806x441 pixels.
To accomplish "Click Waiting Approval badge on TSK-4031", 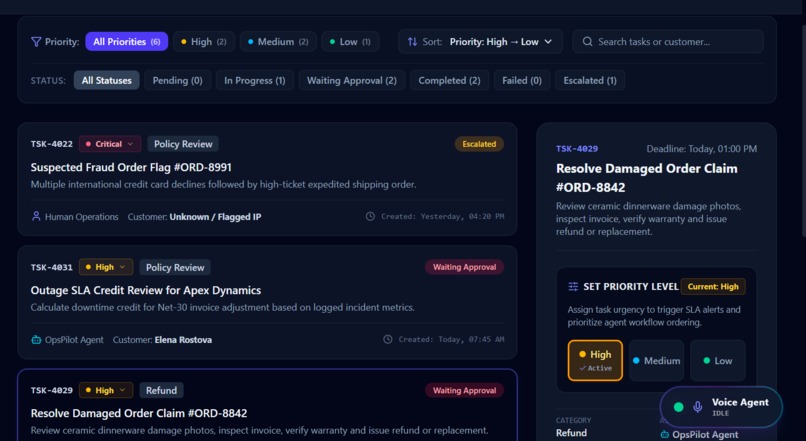I will click(464, 267).
